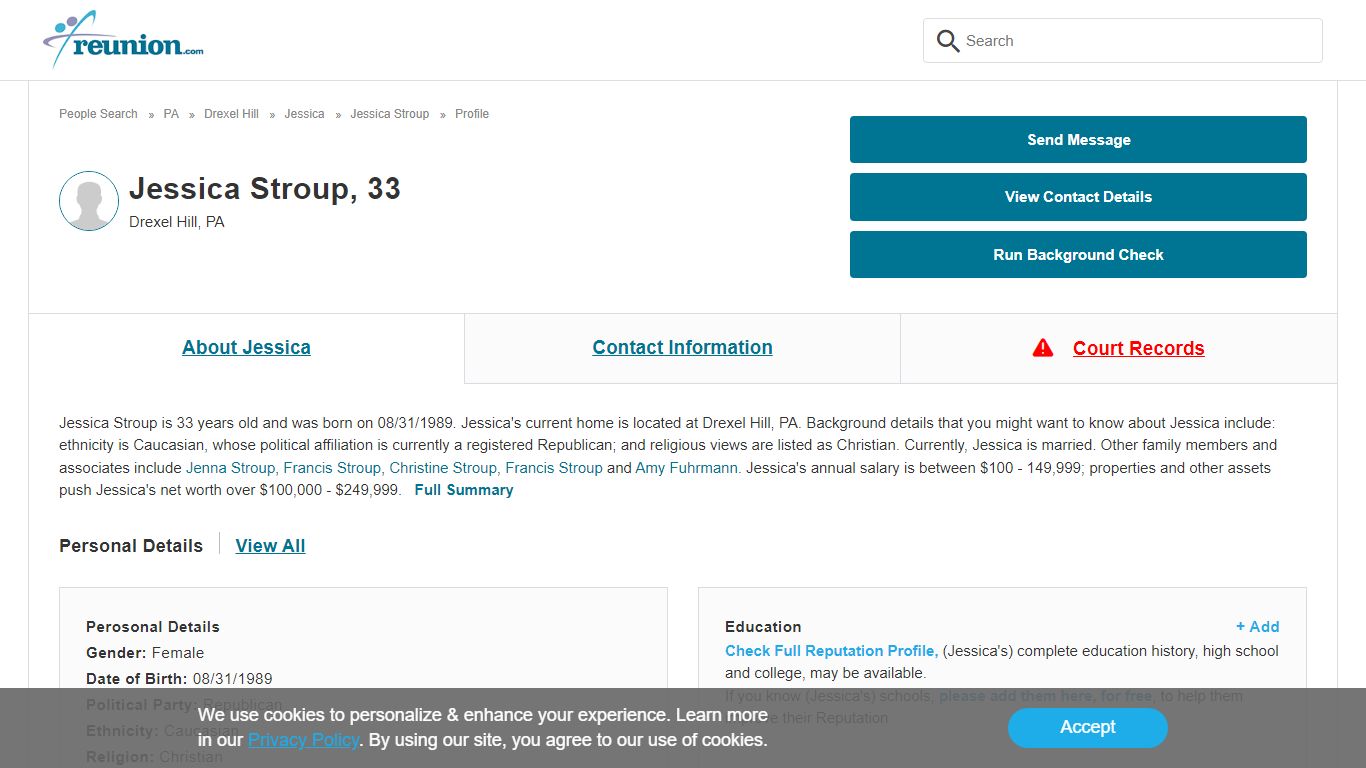This screenshot has height=768, width=1366.
Task: Go to Drexel Hill breadcrumb
Action: pos(231,114)
